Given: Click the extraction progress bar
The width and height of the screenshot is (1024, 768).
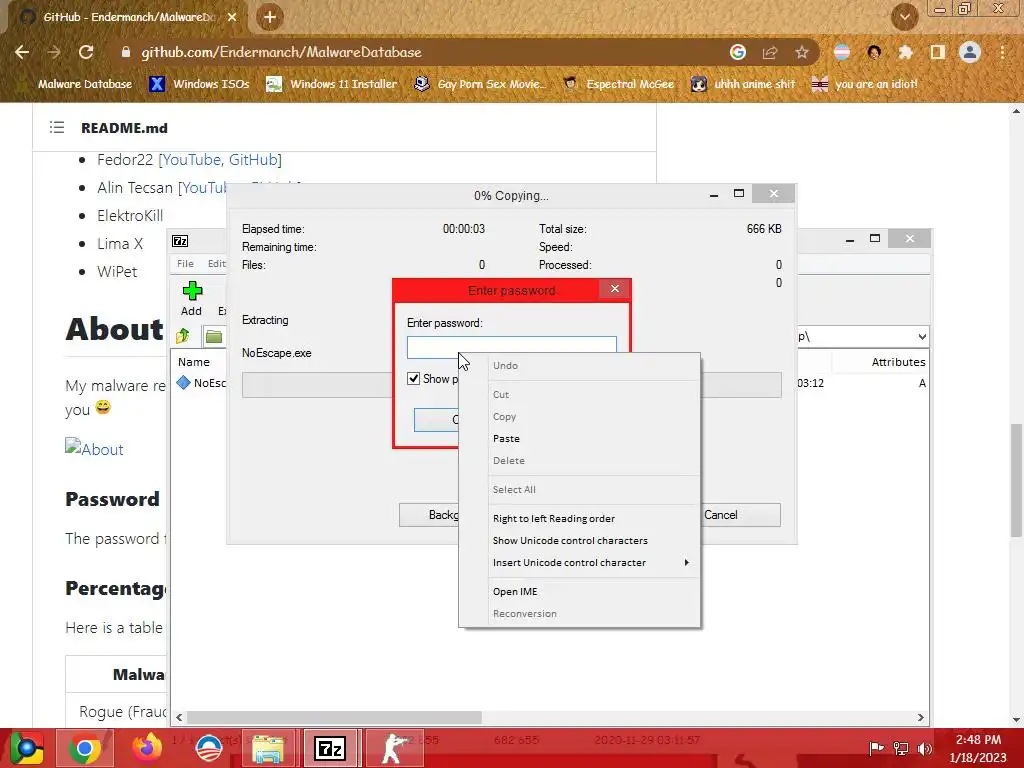Looking at the screenshot, I should click(x=511, y=385).
